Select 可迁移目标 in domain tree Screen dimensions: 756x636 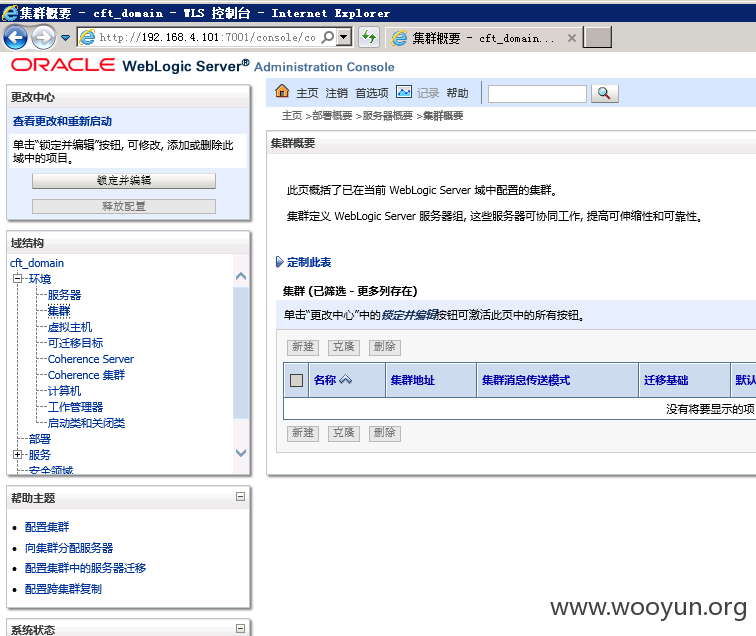(75, 343)
